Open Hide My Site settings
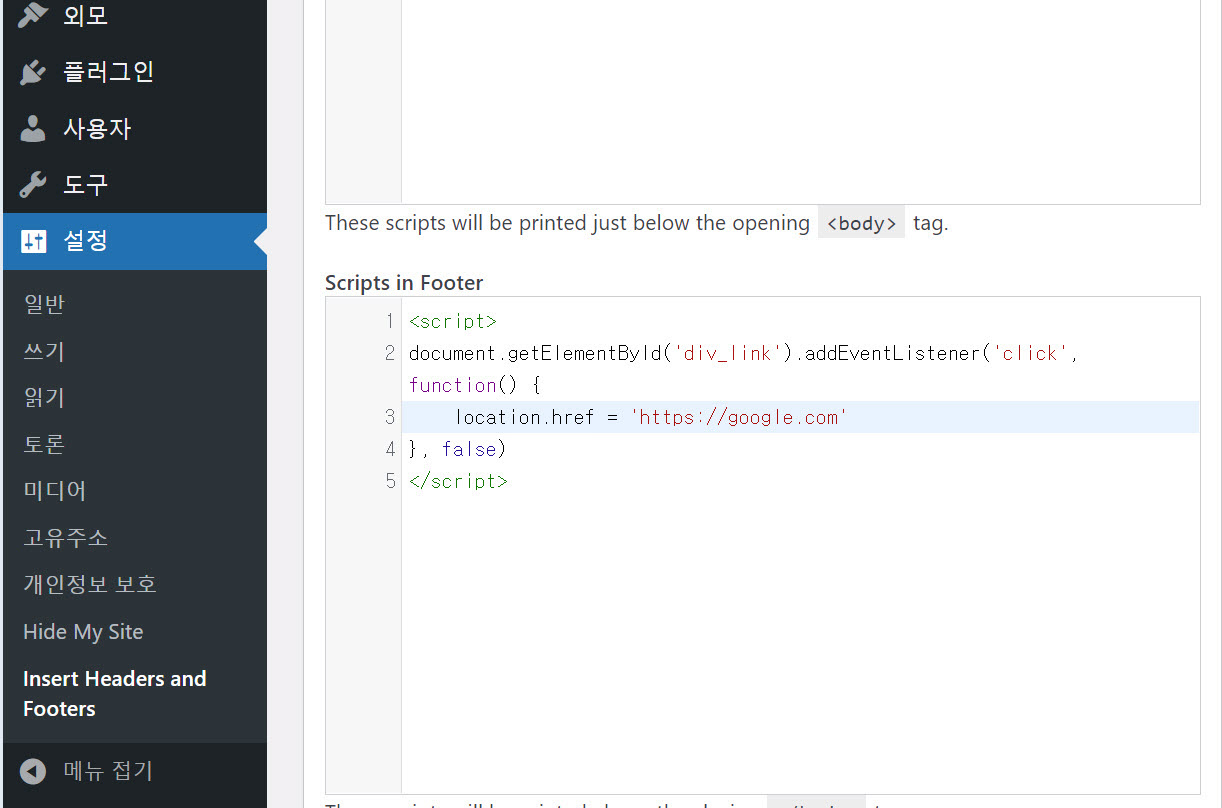Viewport: 1222px width, 808px height. click(x=83, y=632)
